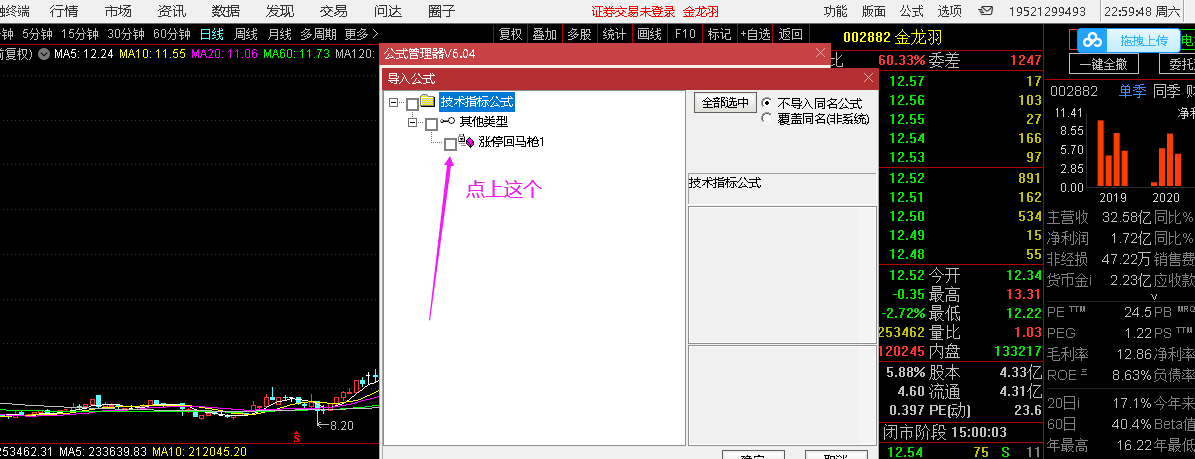Click the 叠加 toolbar button
Viewport: 1195px width, 459px height.
click(x=544, y=34)
